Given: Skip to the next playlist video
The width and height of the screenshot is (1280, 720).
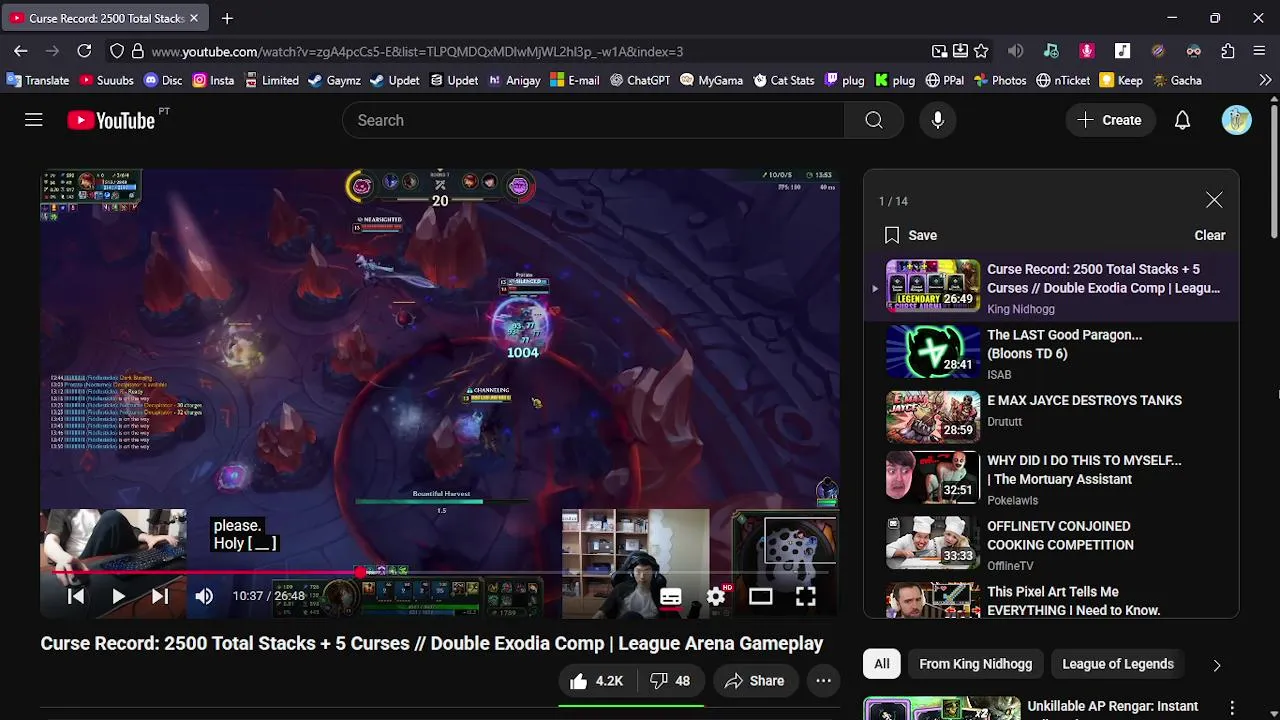Looking at the screenshot, I should 160,596.
